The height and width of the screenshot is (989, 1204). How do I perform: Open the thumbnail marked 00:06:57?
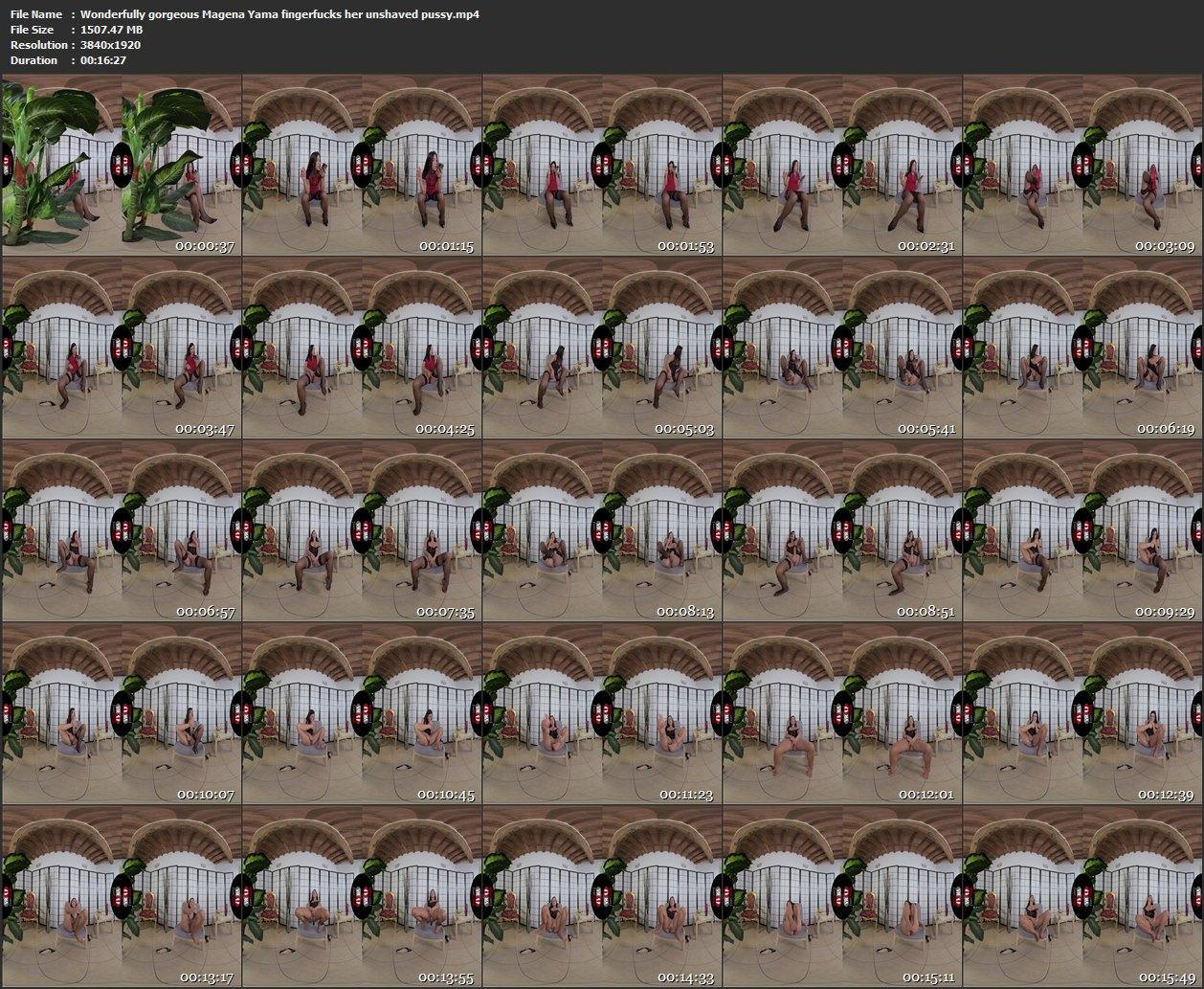pyautogui.click(x=122, y=530)
